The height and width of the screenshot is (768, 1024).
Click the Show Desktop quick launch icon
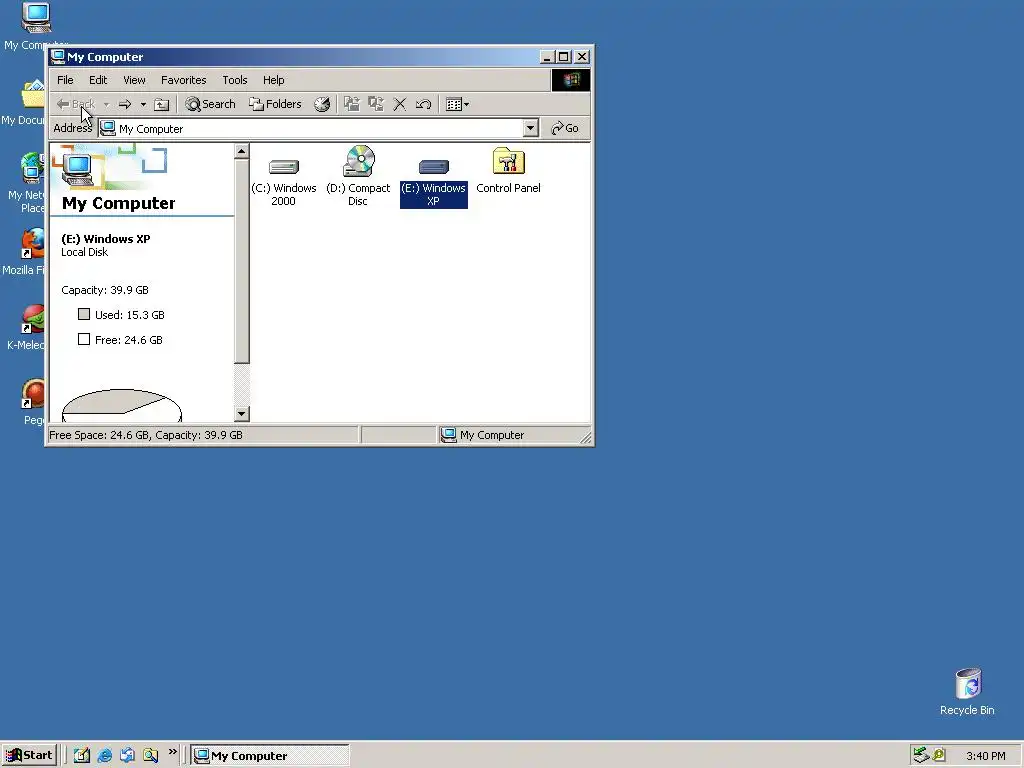click(x=82, y=755)
